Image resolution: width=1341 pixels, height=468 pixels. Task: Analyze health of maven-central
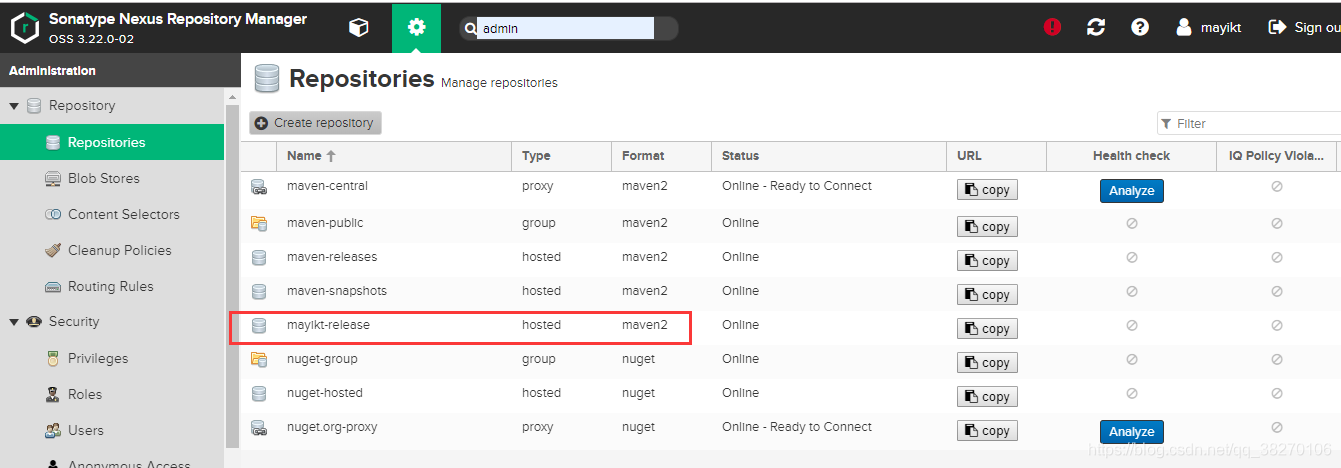1132,191
